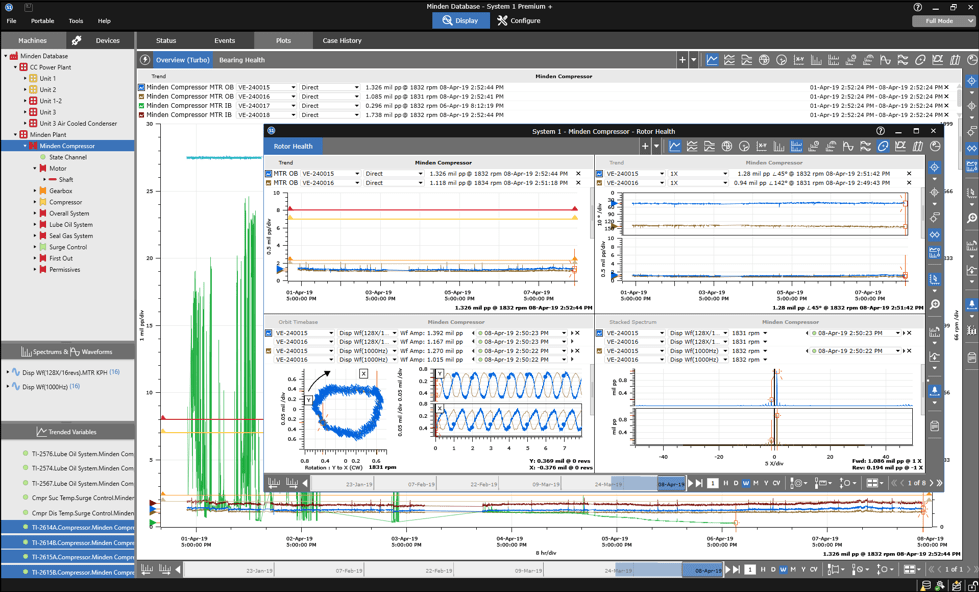Open Portable menu
The width and height of the screenshot is (979, 592).
pyautogui.click(x=42, y=21)
